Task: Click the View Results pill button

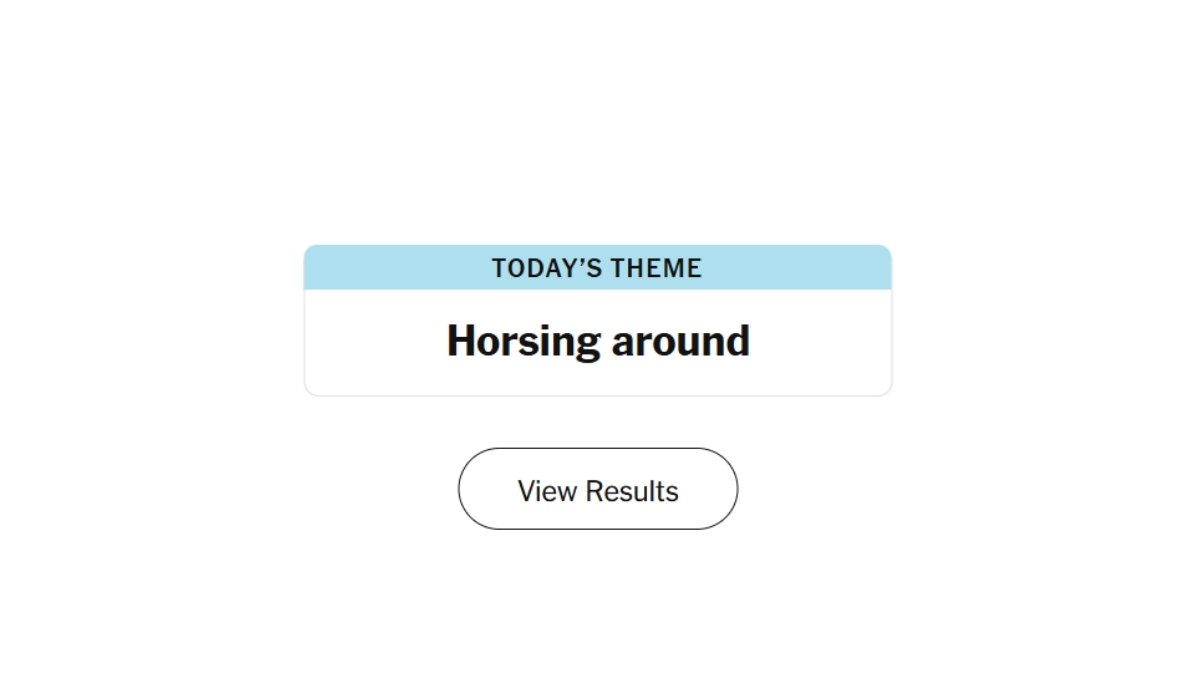Action: [597, 489]
